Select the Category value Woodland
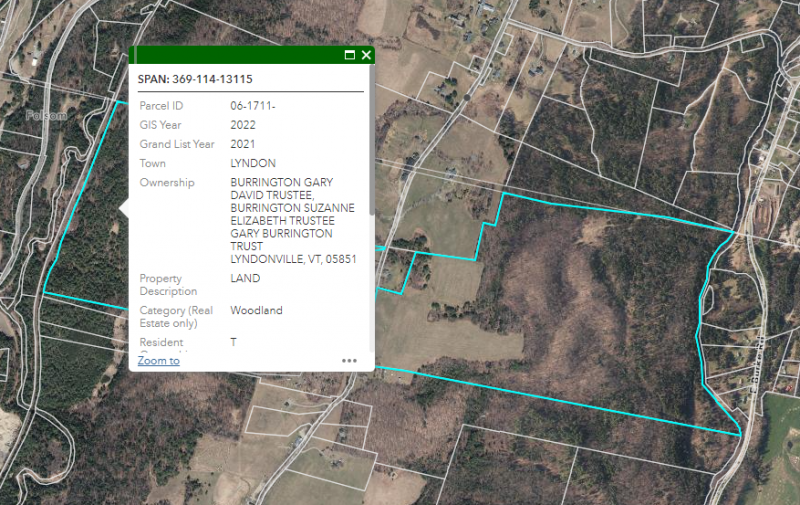Image resolution: width=800 pixels, height=505 pixels. pos(256,310)
